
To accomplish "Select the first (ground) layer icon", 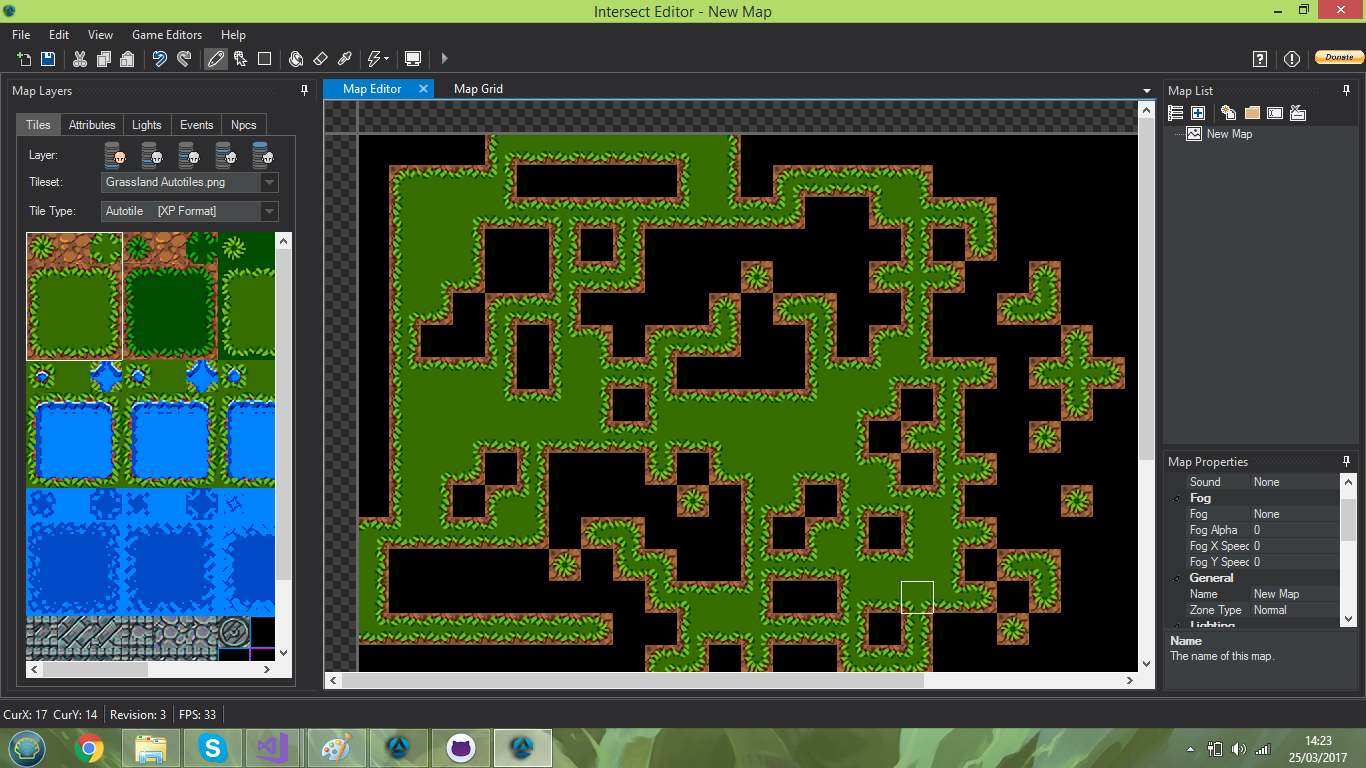I will [x=116, y=155].
